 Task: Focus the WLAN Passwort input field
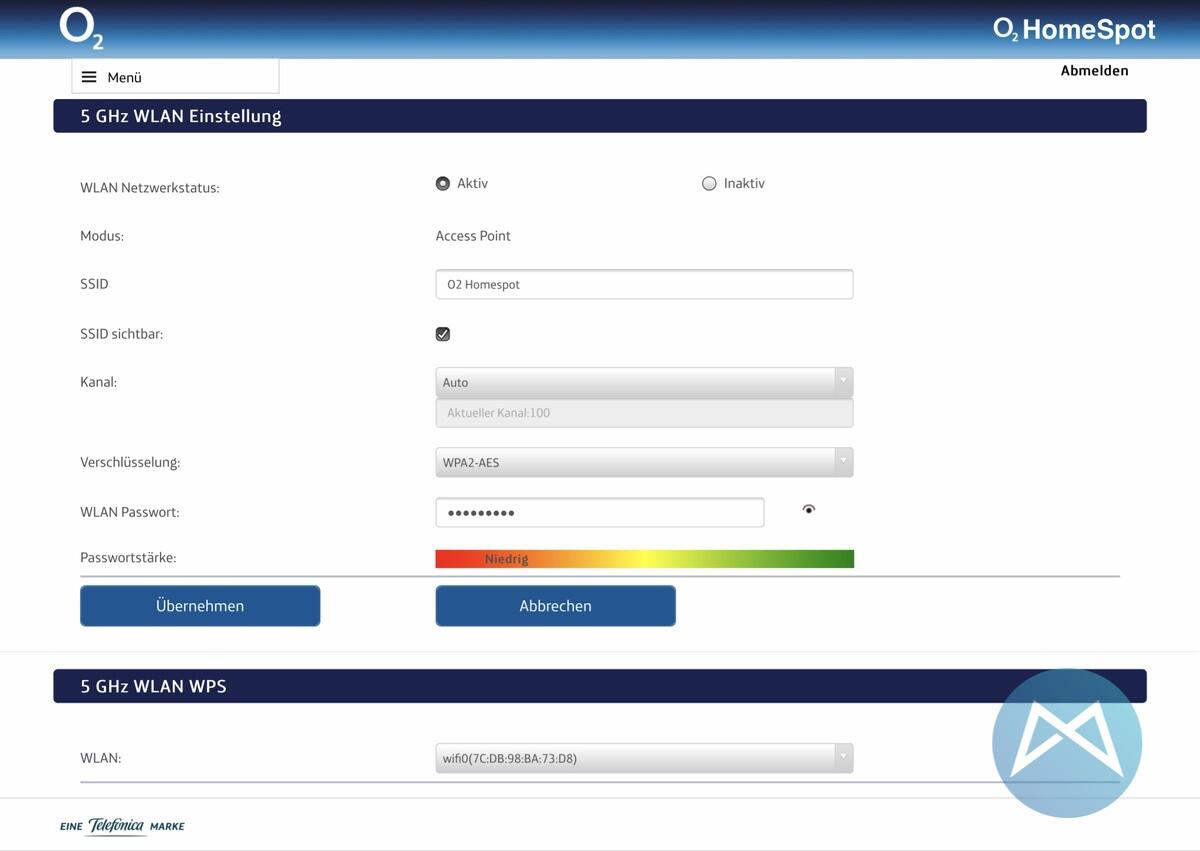point(599,512)
